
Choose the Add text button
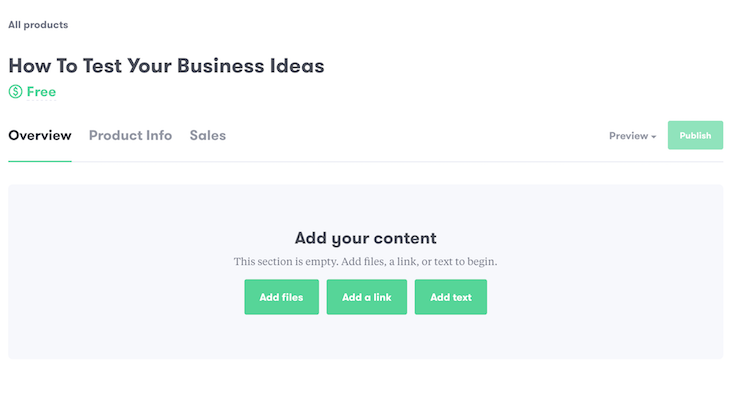click(451, 297)
